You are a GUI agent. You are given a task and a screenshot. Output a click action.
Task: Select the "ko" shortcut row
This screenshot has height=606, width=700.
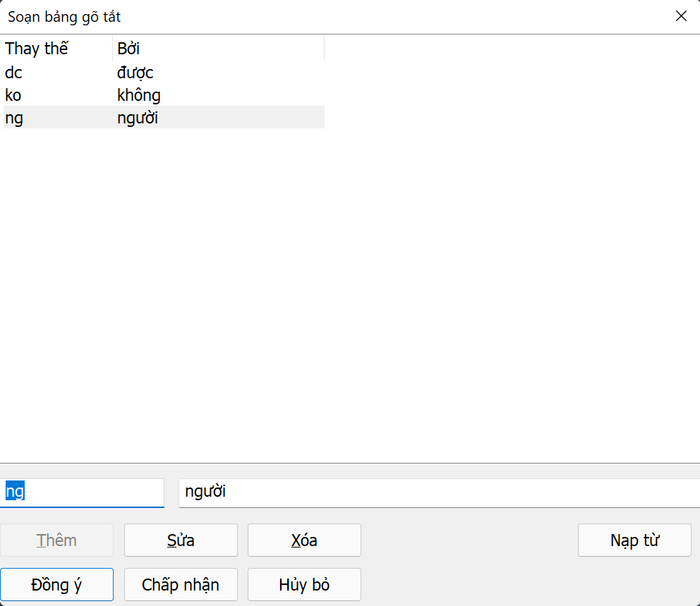pos(14,95)
